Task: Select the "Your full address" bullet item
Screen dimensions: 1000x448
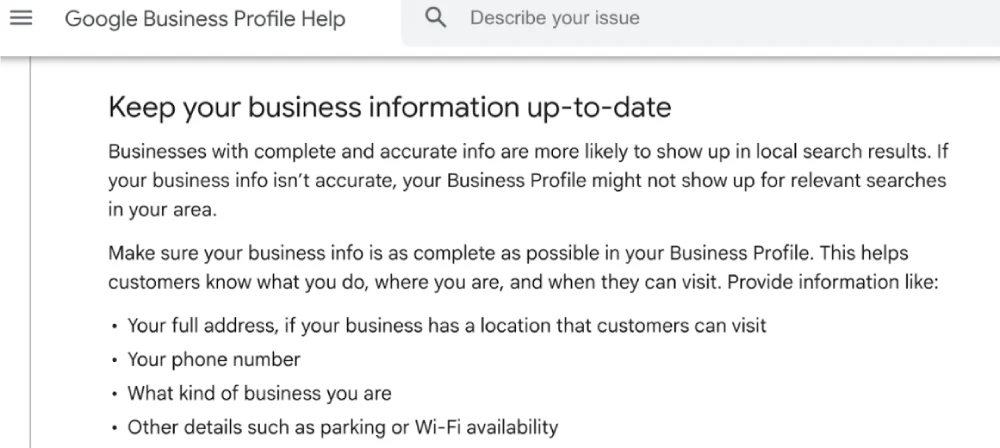Action: [446, 325]
